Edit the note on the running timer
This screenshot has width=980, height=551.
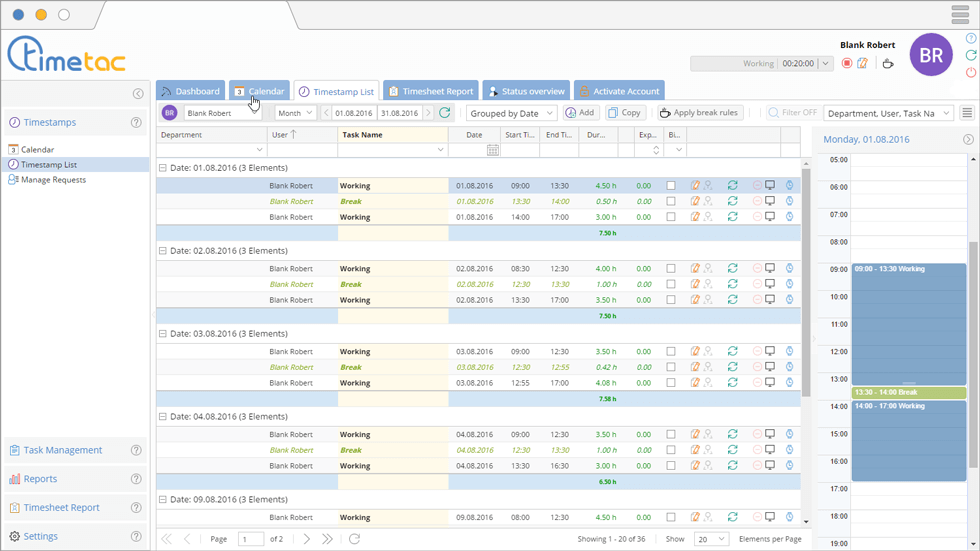point(862,64)
